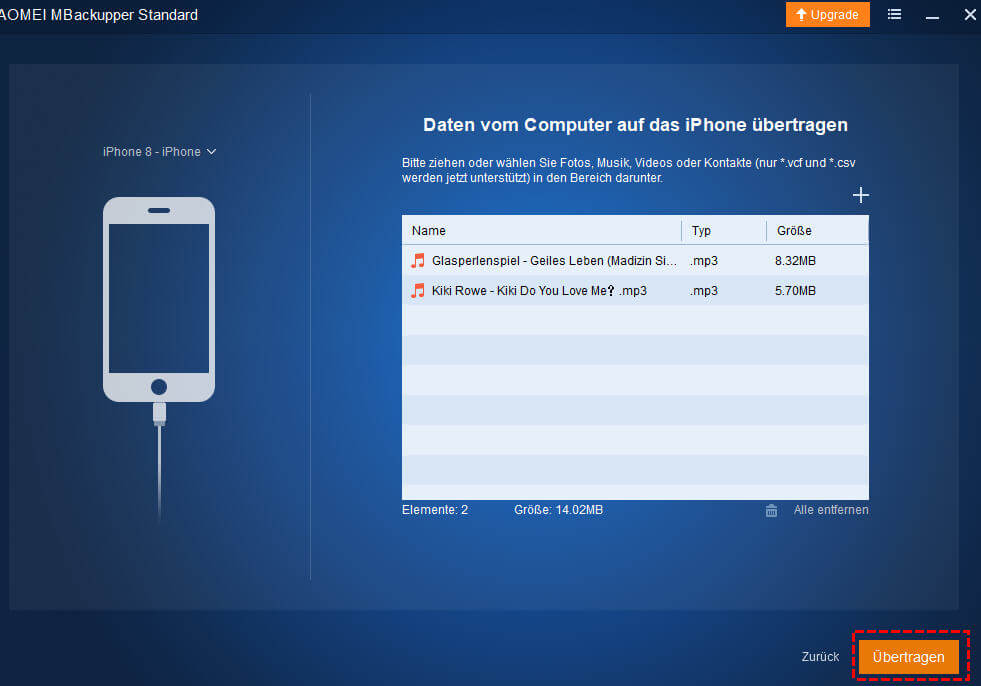The width and height of the screenshot is (981, 686).
Task: Minimize the MBackupper window
Action: 932,14
